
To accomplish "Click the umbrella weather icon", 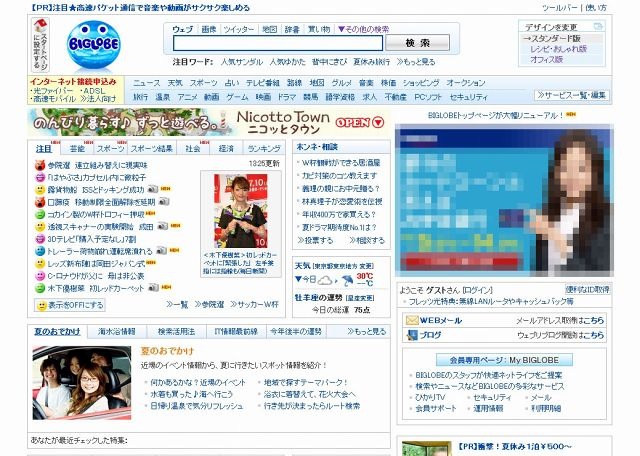I will (x=348, y=280).
